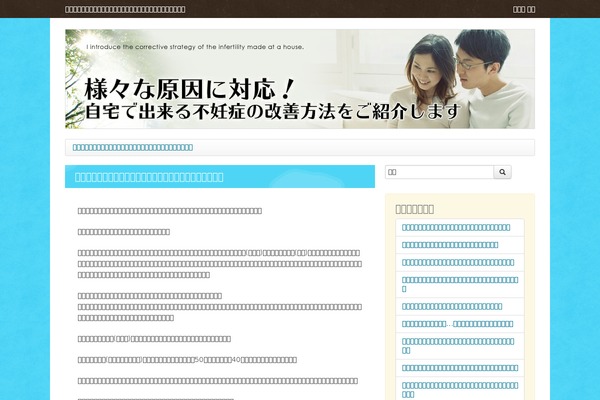
Task: Open the first link in sidebar article list
Action: tap(456, 227)
